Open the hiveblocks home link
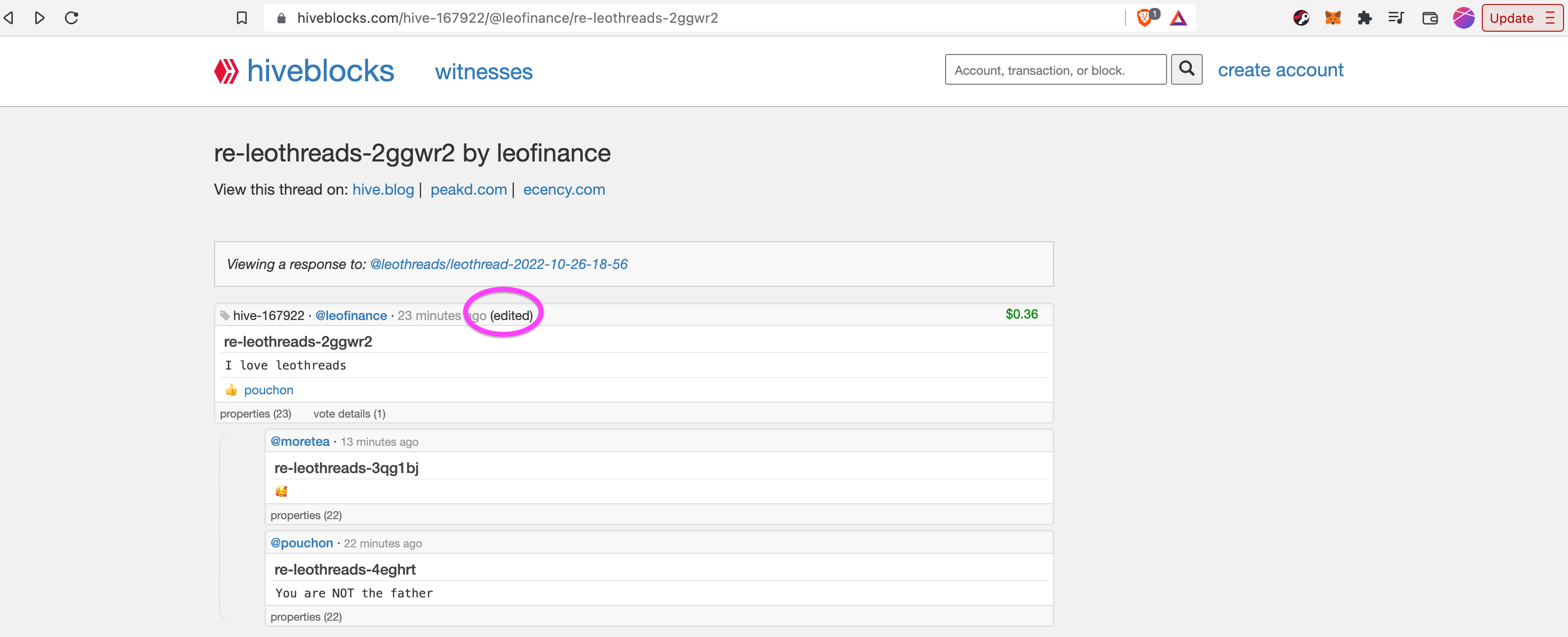1568x637 pixels. point(321,71)
